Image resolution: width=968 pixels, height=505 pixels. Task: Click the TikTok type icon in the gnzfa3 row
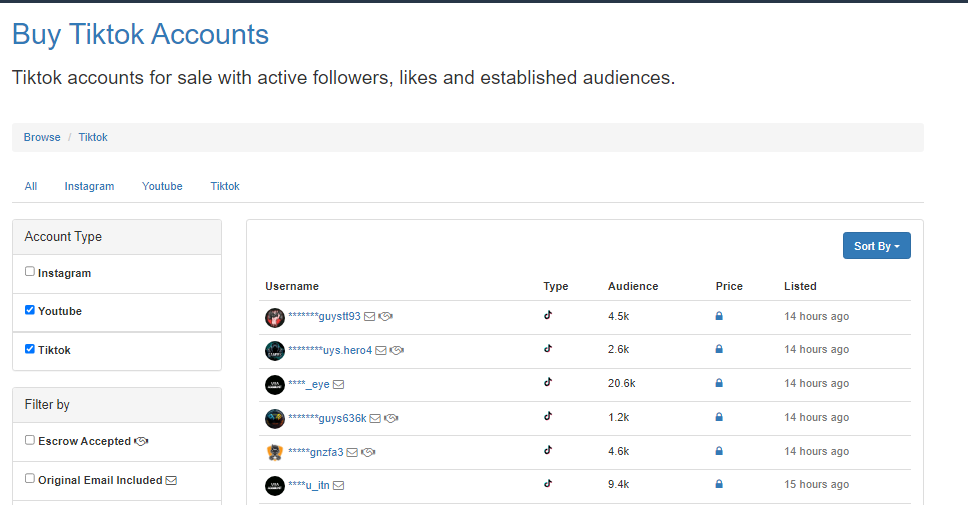tap(548, 450)
